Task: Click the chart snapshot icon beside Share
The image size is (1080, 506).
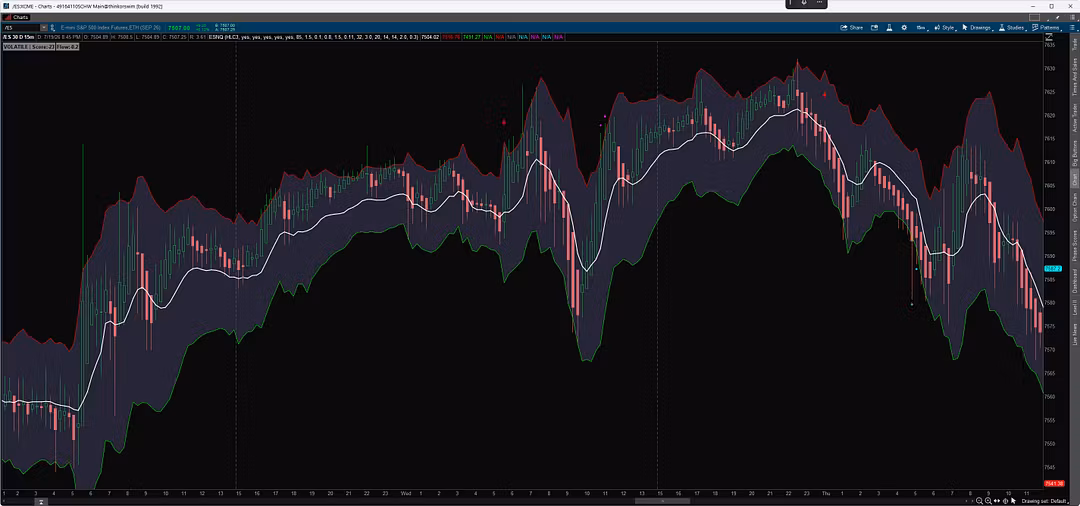Action: click(874, 28)
